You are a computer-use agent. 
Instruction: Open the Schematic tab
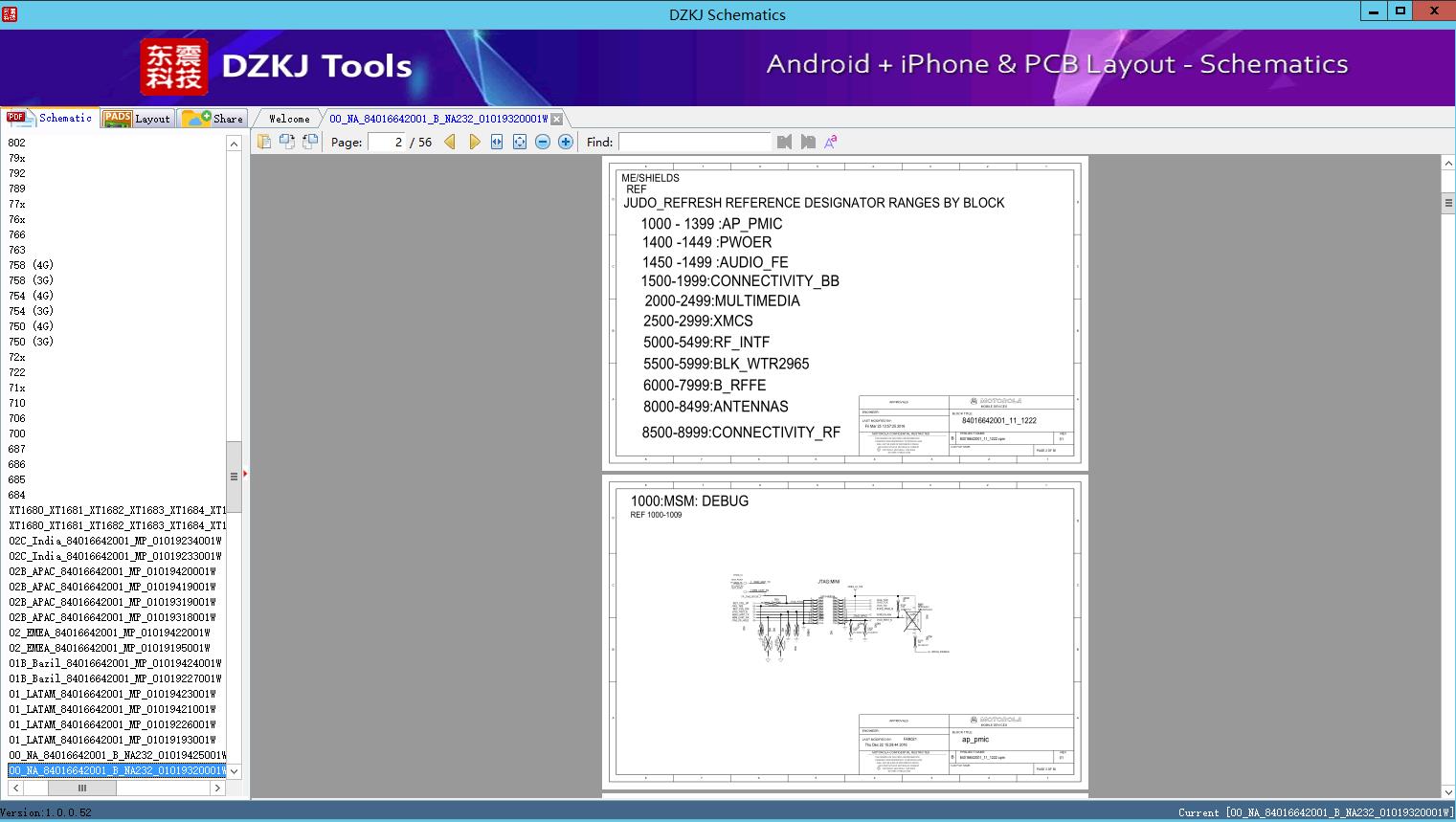pyautogui.click(x=50, y=118)
